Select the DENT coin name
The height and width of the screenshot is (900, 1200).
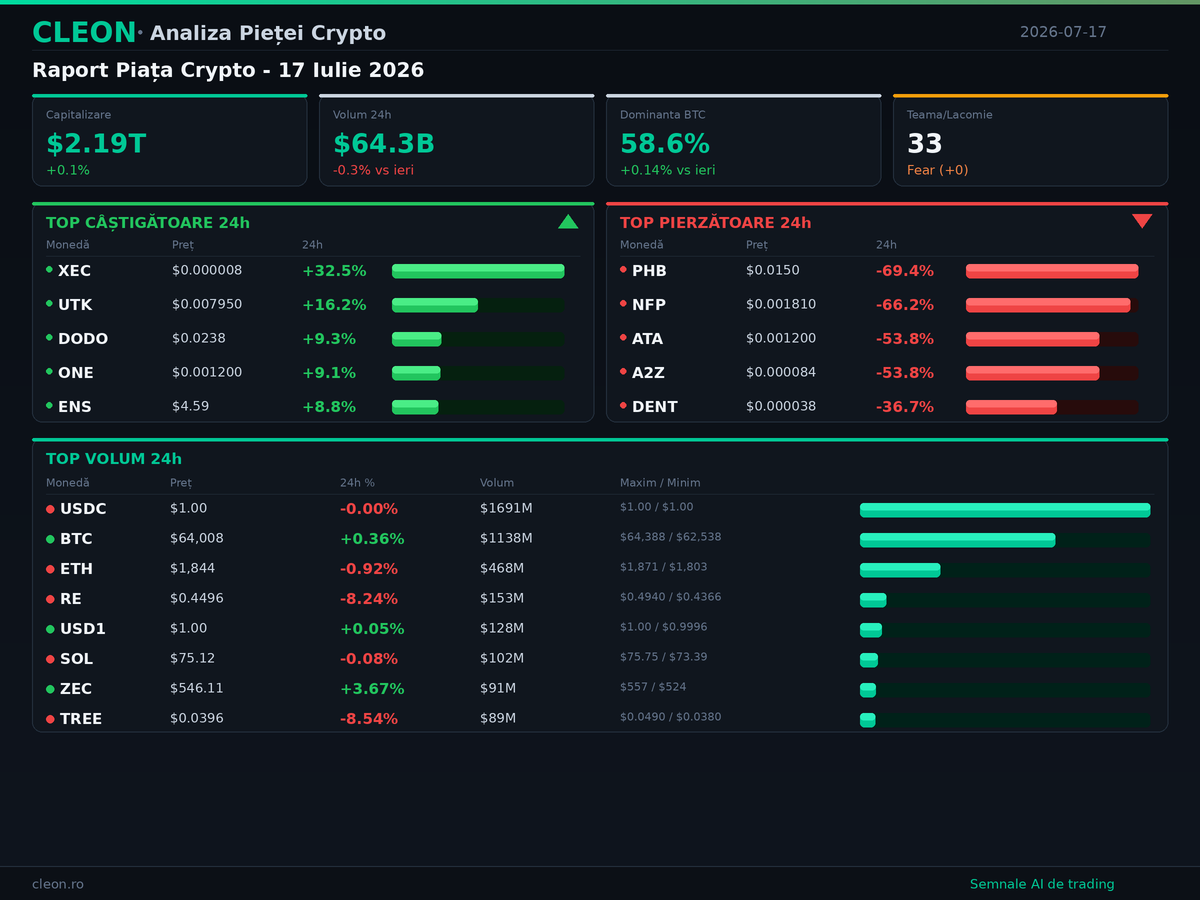pos(655,407)
